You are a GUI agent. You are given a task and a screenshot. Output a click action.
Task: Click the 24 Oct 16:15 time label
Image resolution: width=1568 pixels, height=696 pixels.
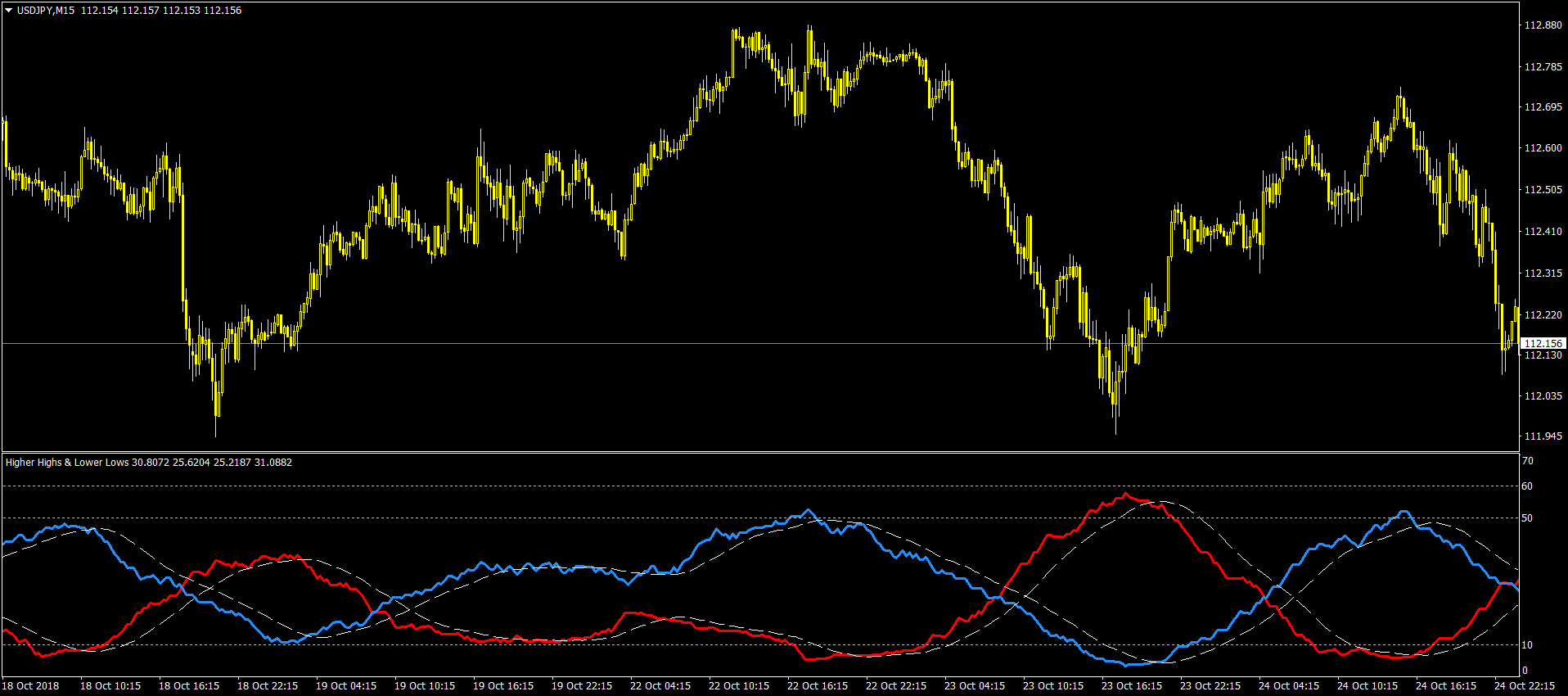(x=1446, y=686)
